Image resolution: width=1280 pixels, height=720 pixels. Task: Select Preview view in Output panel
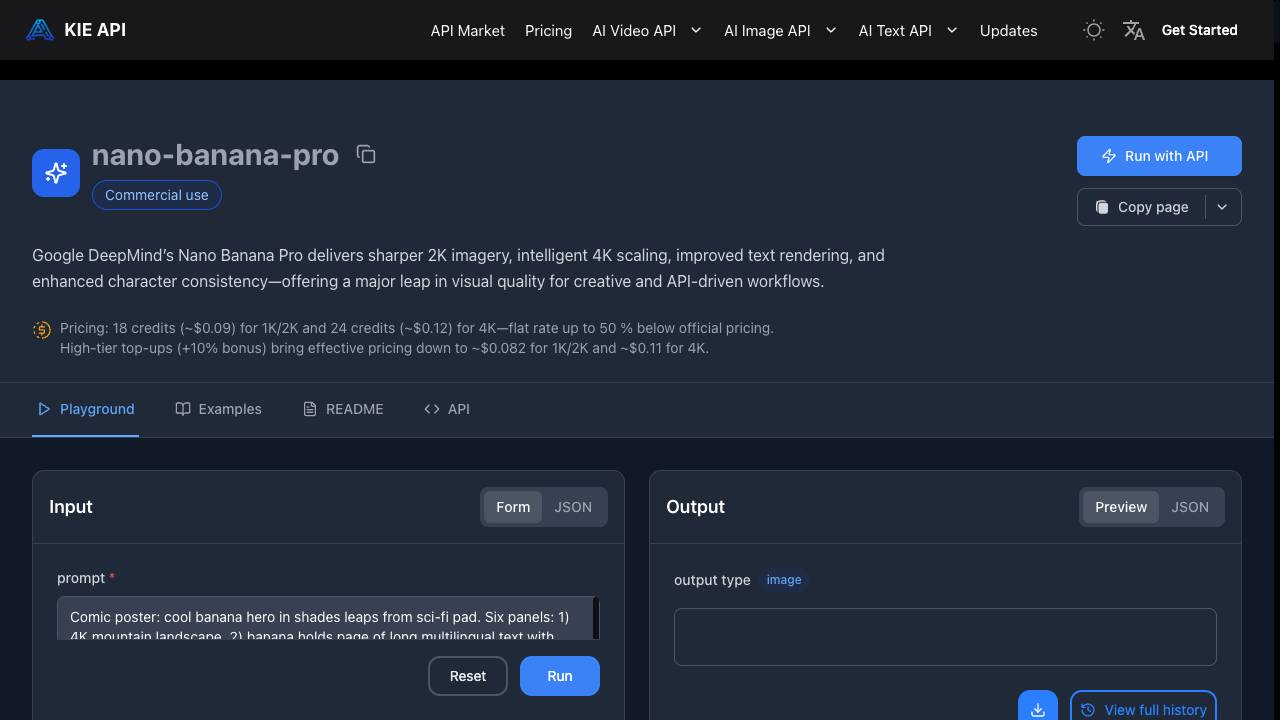pyautogui.click(x=1121, y=507)
